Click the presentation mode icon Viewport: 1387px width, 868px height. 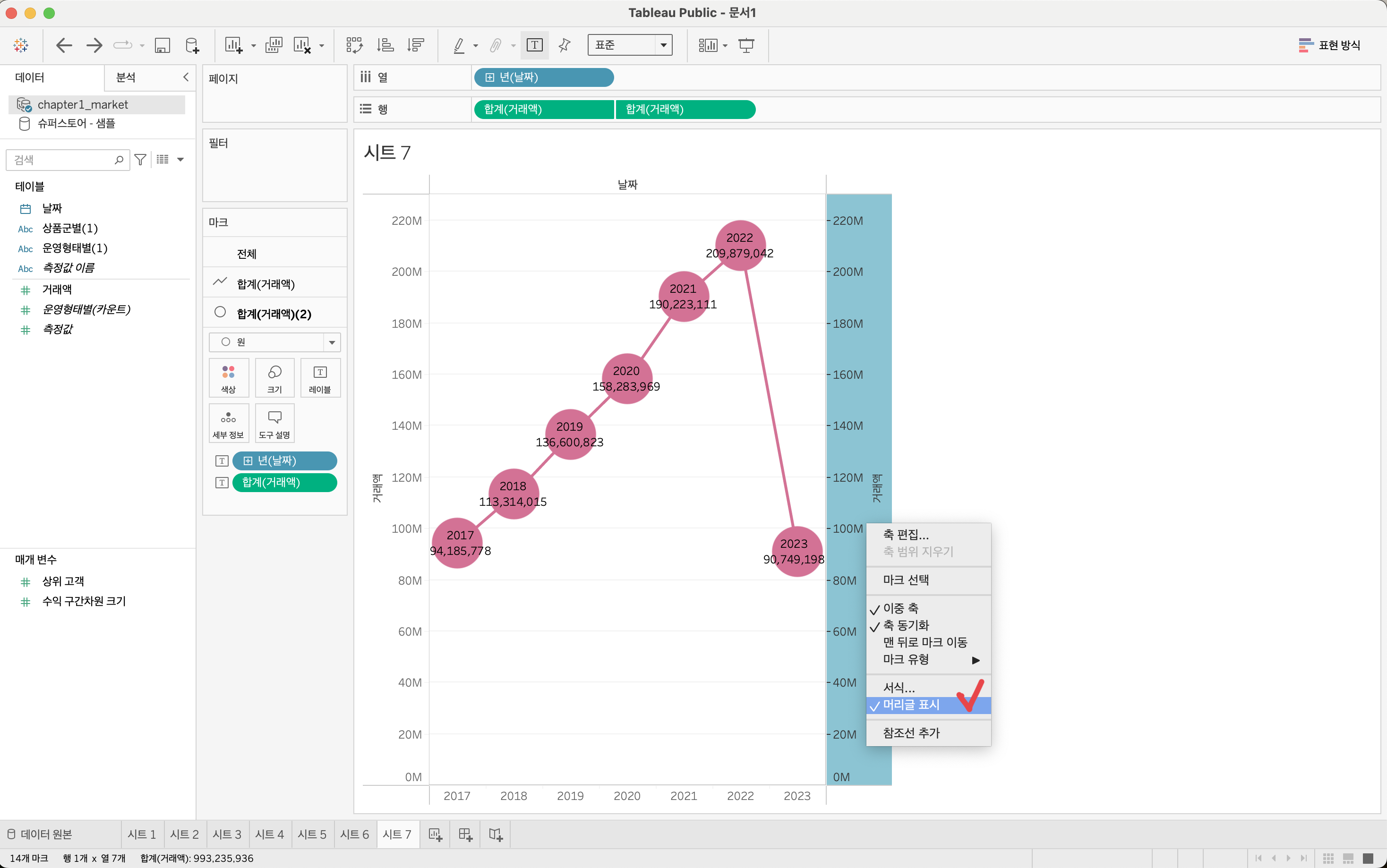tap(746, 45)
